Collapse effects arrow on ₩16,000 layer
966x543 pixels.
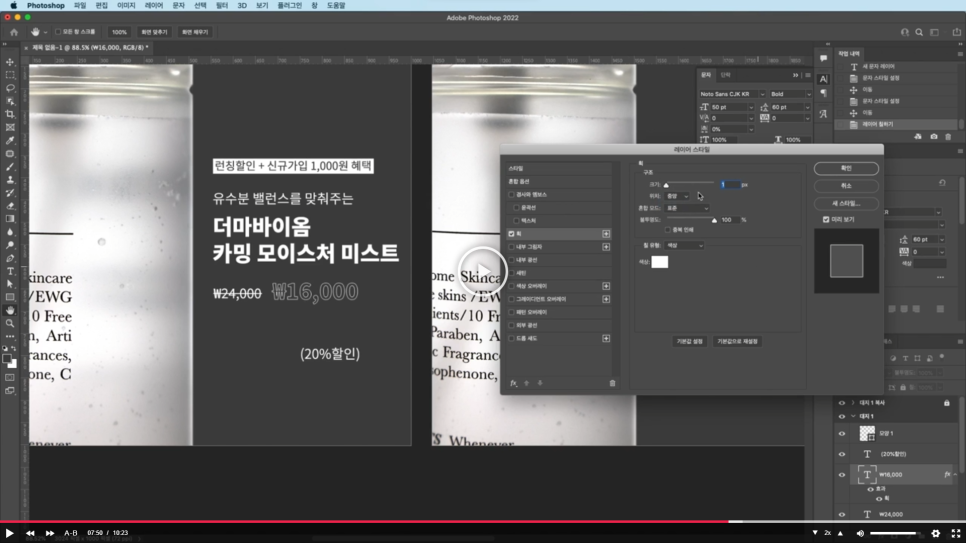[956, 475]
